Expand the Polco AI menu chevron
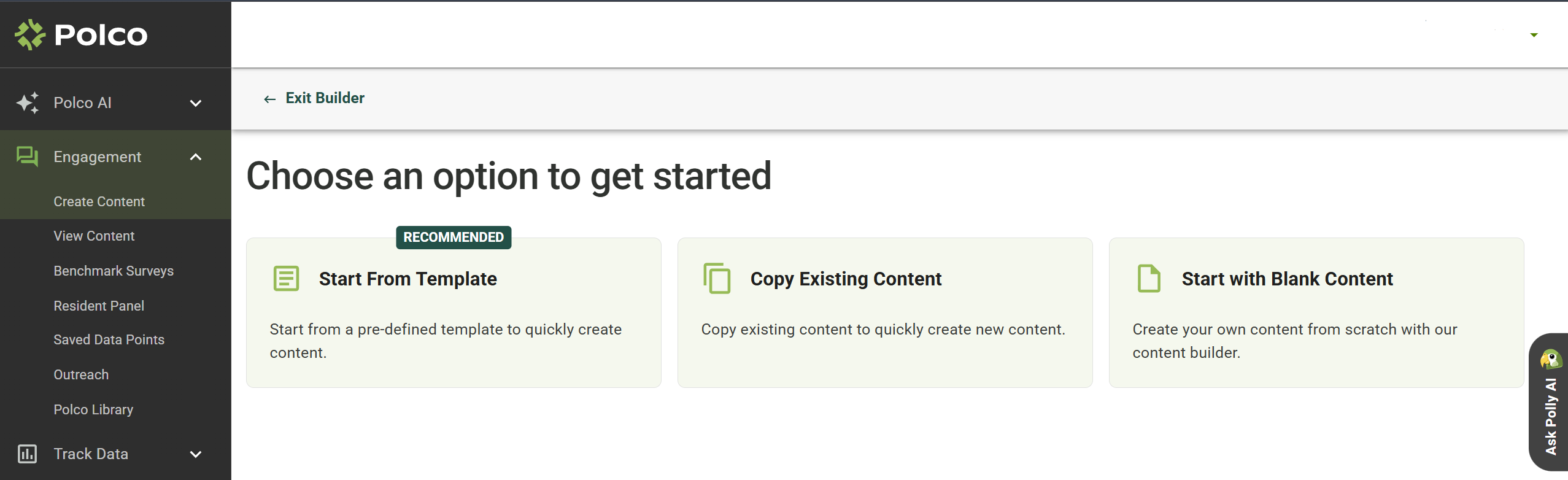 click(196, 103)
